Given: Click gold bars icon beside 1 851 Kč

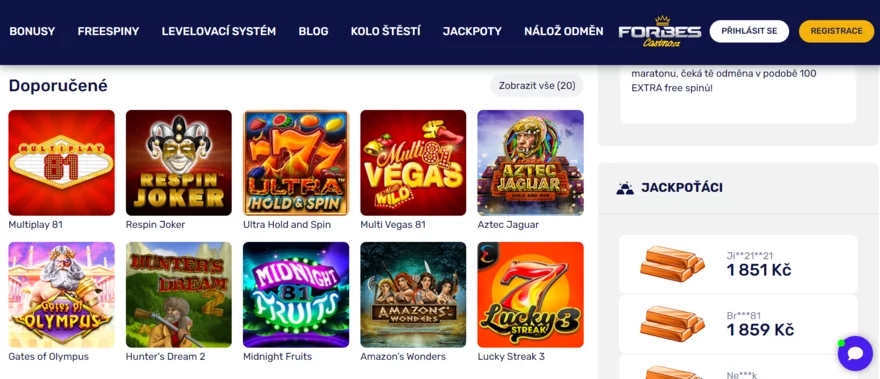Looking at the screenshot, I should 672,264.
